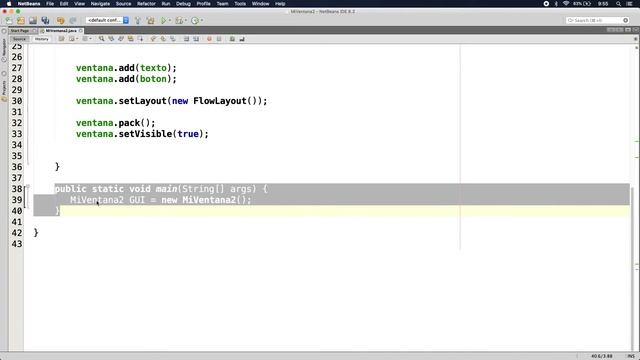This screenshot has width=640, height=360.
Task: Toggle Rectangular Selection icon
Action: [140, 39]
